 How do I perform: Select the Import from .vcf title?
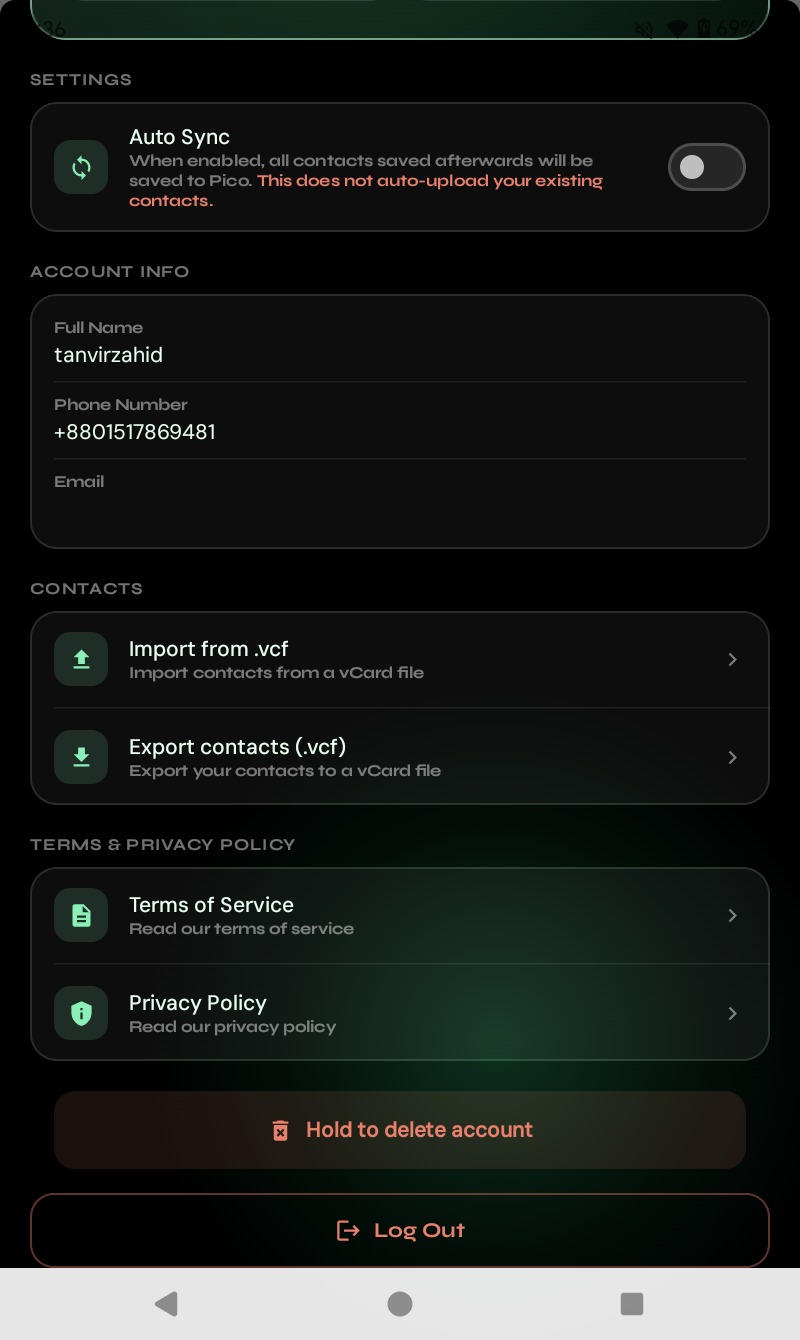point(209,648)
